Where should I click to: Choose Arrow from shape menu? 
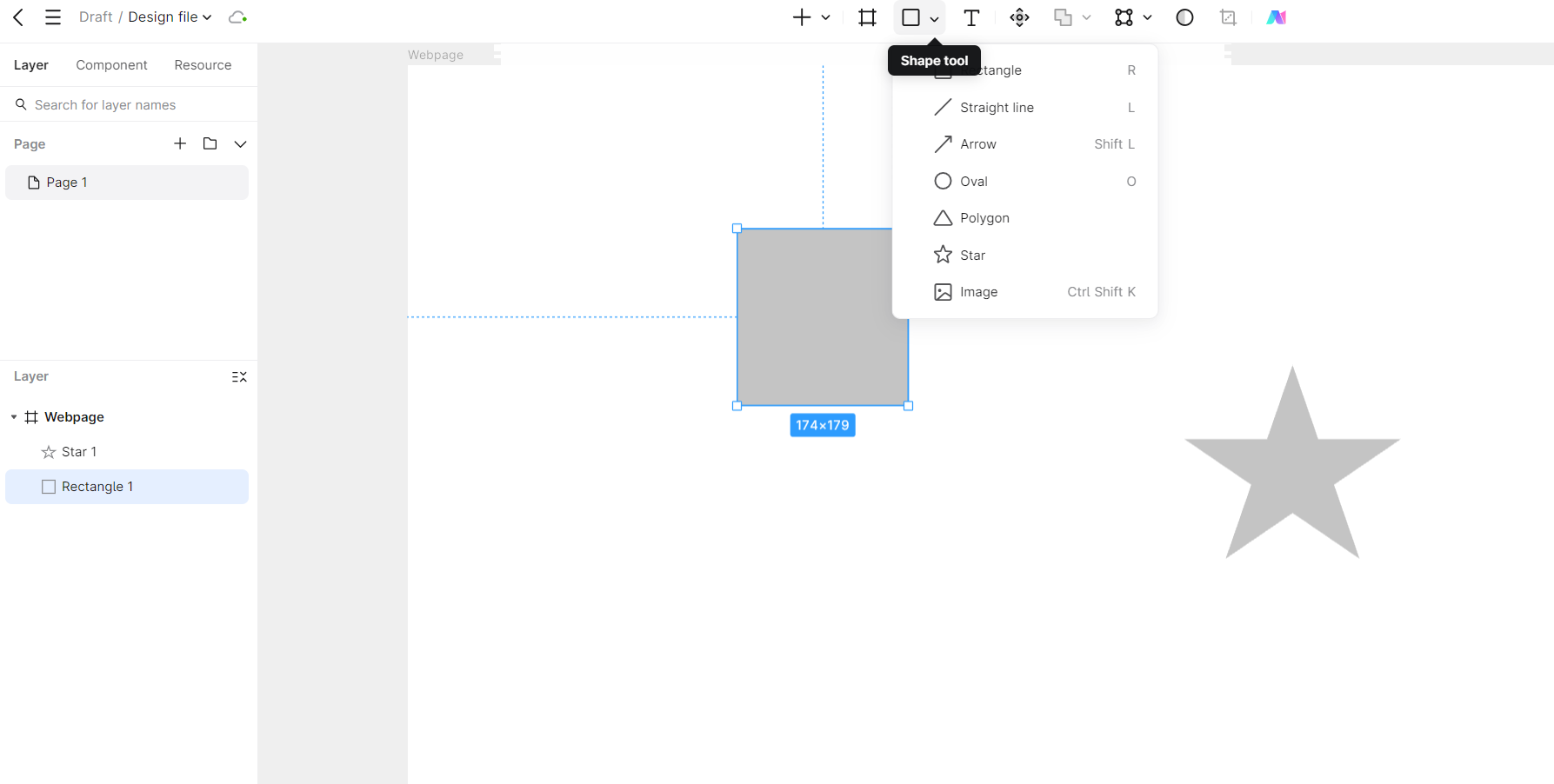pos(1025,144)
